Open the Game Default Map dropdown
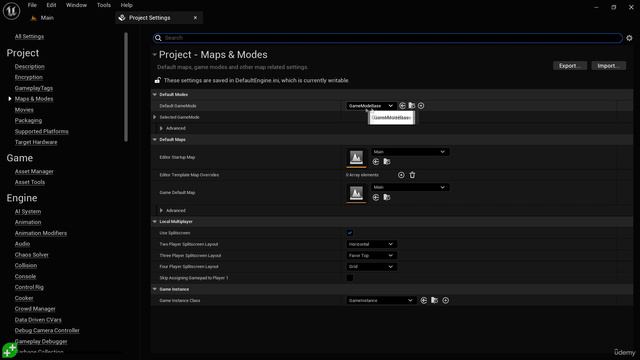The width and height of the screenshot is (640, 360). pos(410,187)
